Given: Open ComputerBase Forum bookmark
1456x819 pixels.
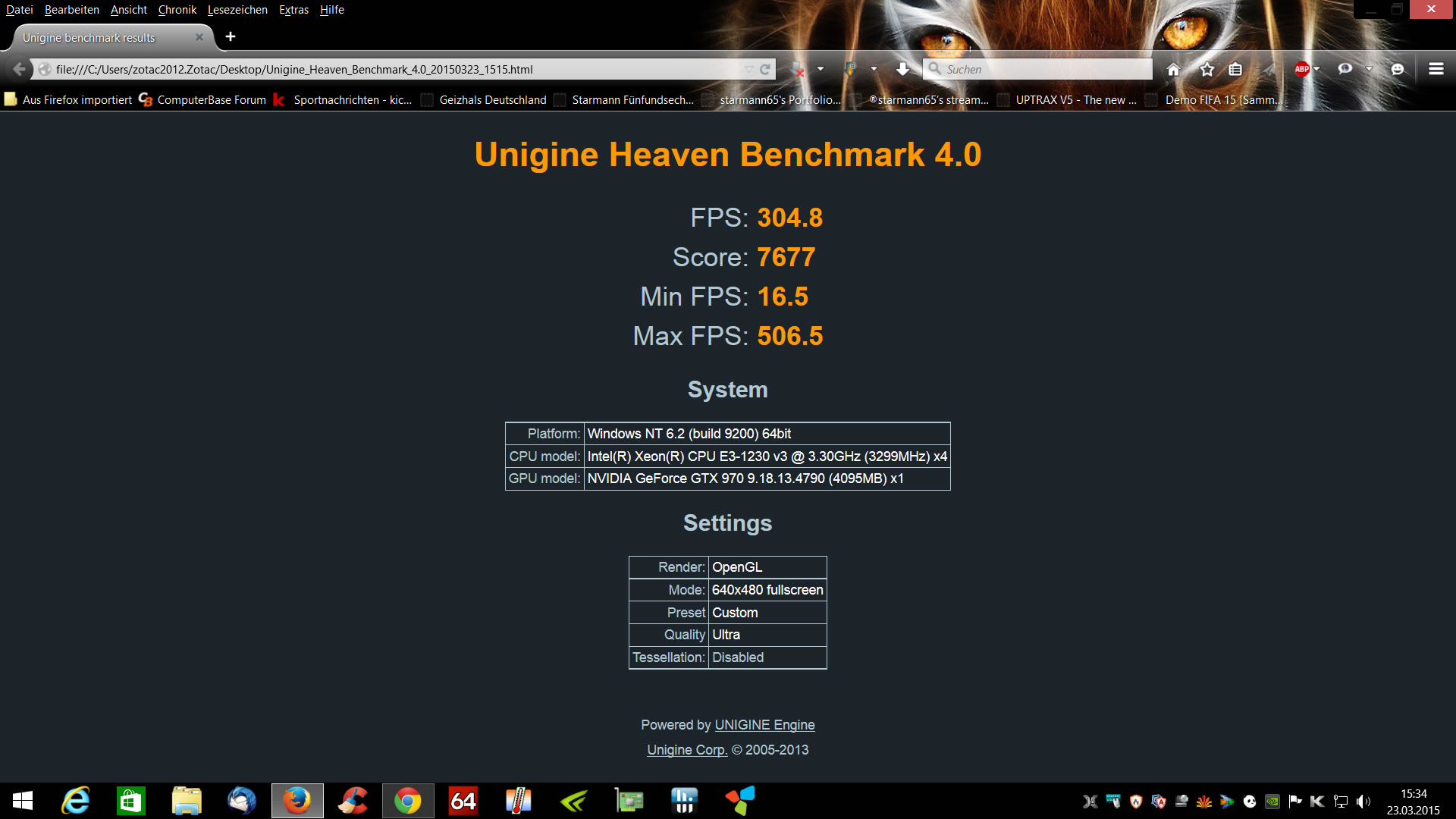Looking at the screenshot, I should click(x=203, y=100).
